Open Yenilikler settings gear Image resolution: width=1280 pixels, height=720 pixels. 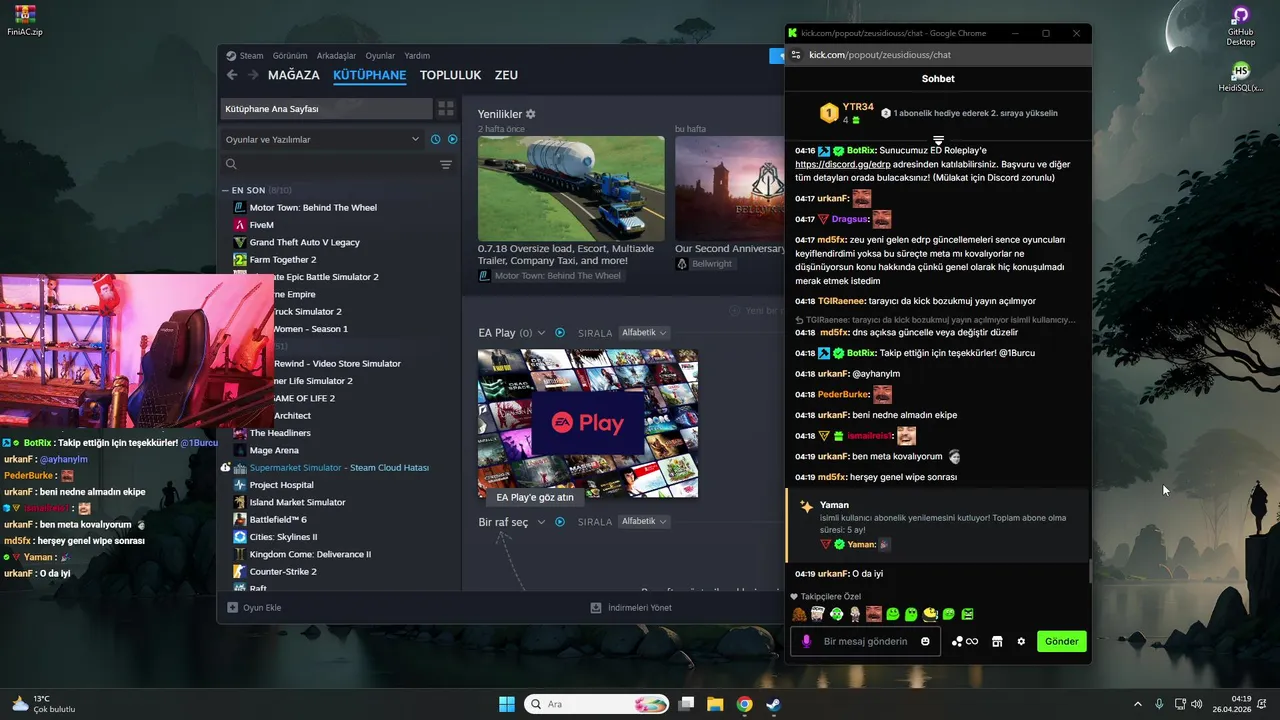531,114
